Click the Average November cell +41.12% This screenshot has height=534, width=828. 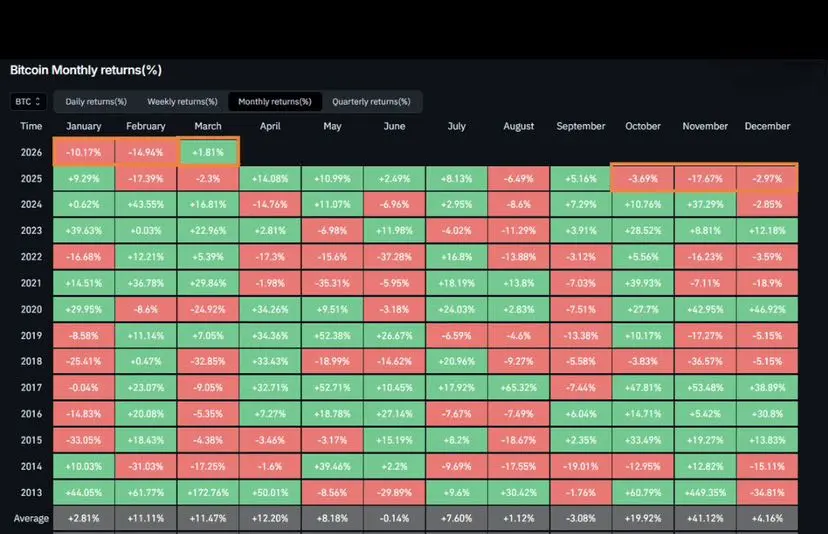705,519
